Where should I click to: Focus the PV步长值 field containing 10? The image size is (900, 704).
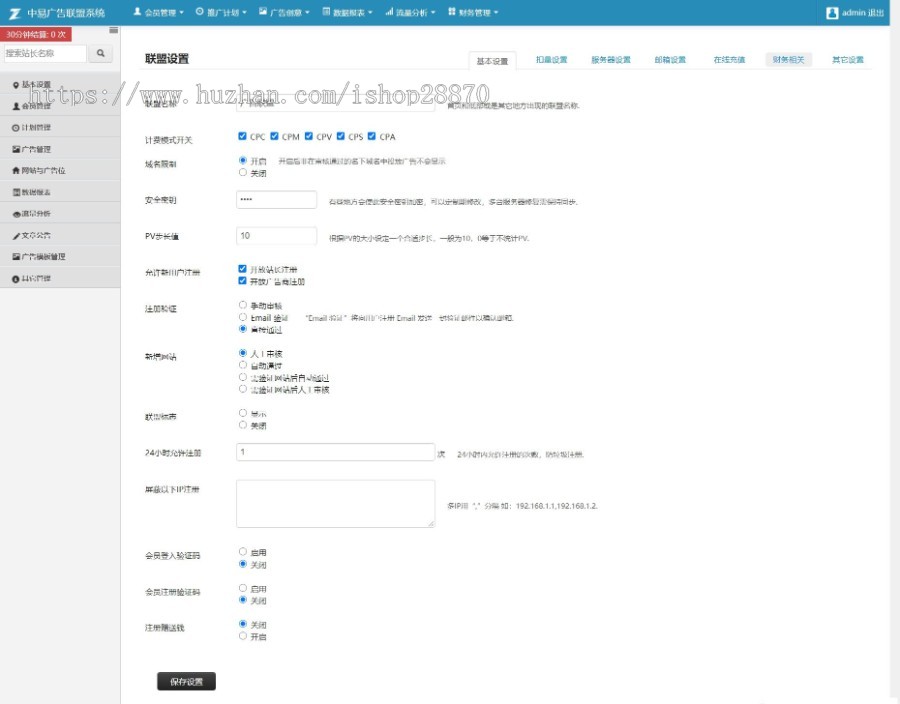coord(276,236)
